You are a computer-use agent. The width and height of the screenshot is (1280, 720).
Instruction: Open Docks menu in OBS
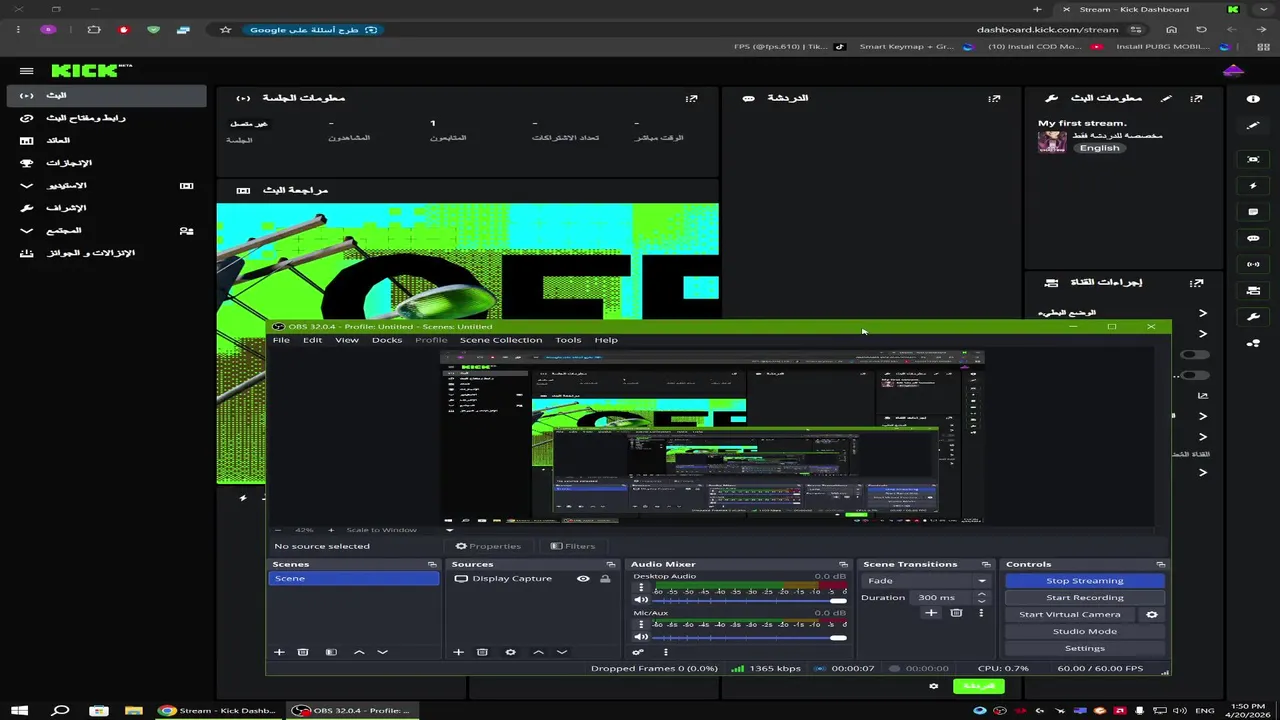click(387, 340)
